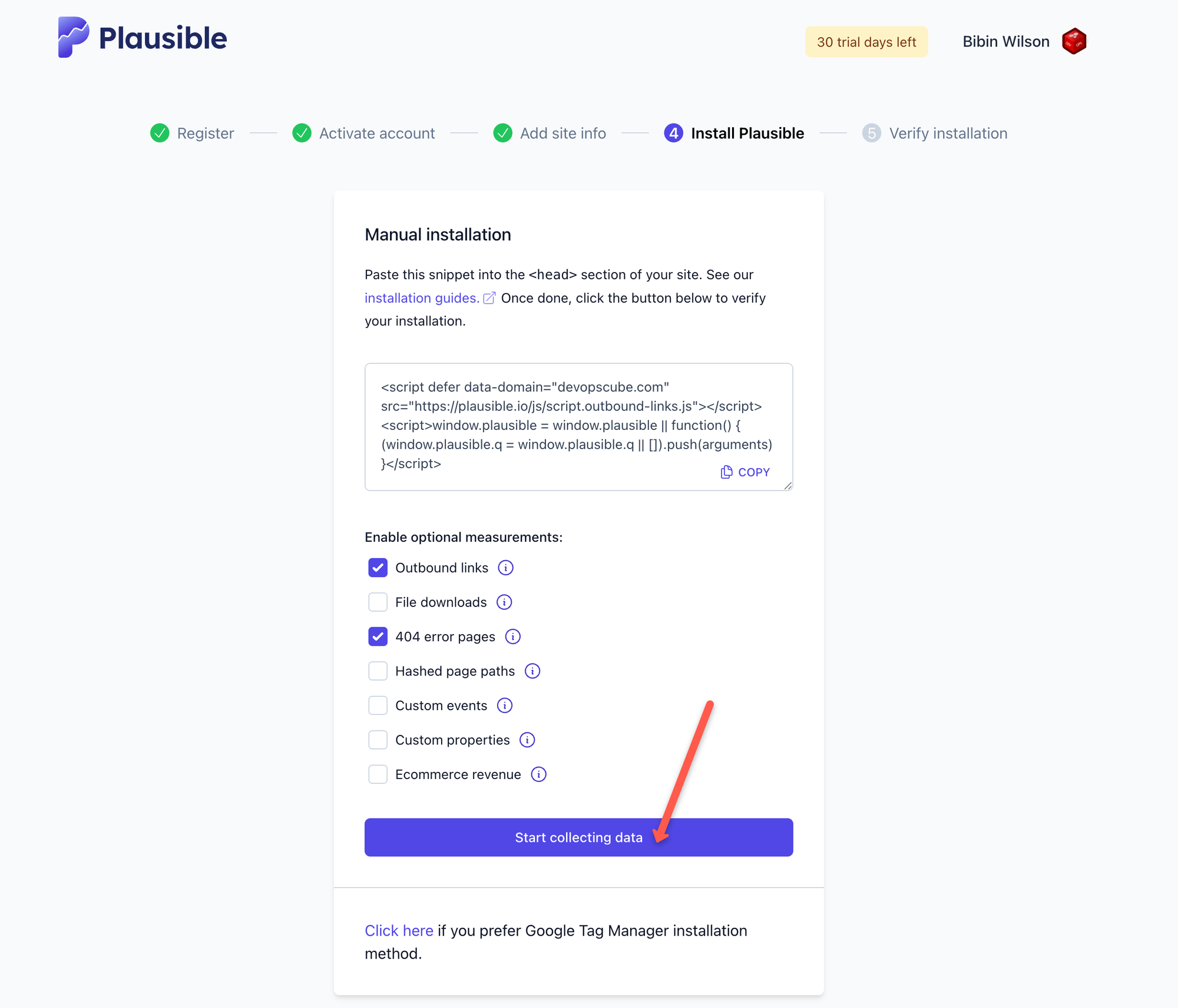This screenshot has width=1178, height=1008.
Task: Click the COPY icon on the code snippet
Action: [x=726, y=472]
